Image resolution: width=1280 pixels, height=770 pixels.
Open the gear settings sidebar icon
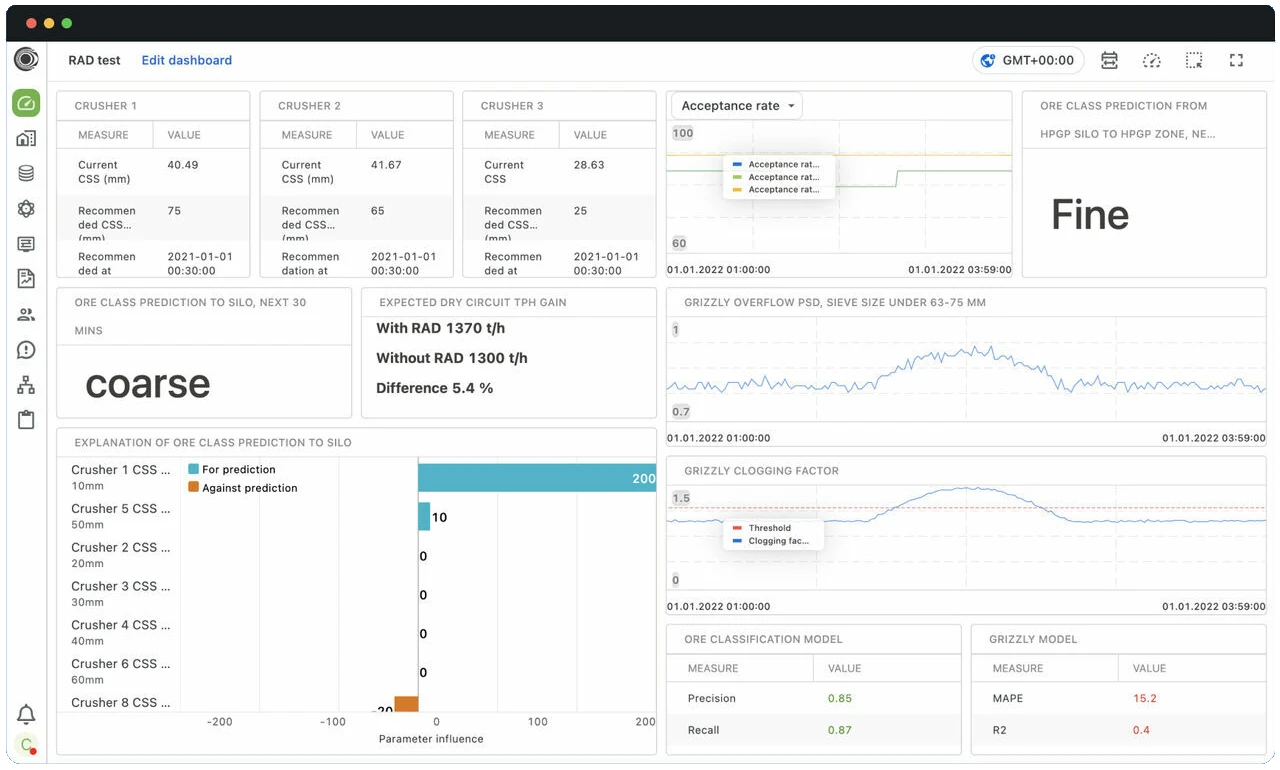pos(26,209)
